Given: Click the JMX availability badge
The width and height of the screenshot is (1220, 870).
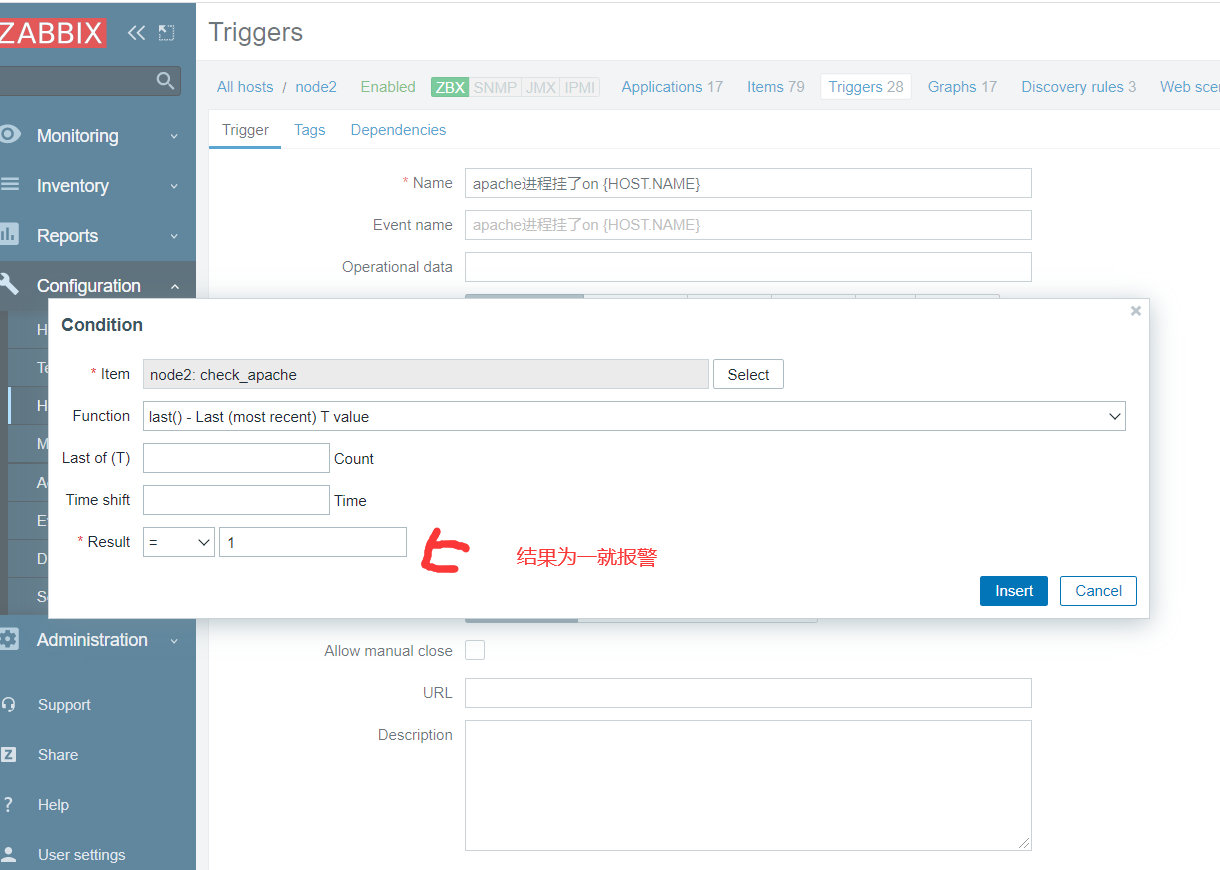Looking at the screenshot, I should pyautogui.click(x=540, y=87).
